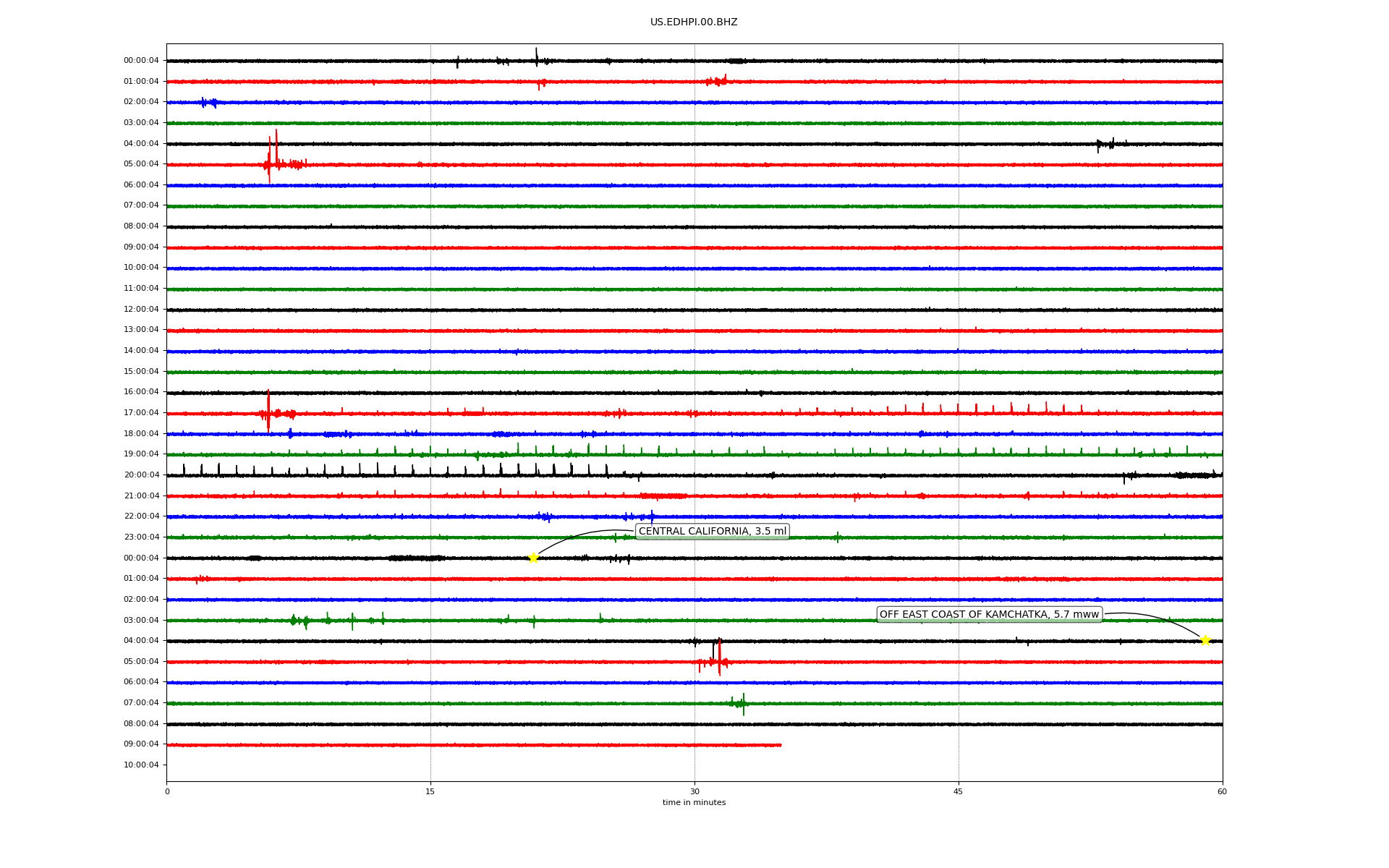1389x868 pixels.
Task: Click the 45 tick on the time axis
Action: 959,791
